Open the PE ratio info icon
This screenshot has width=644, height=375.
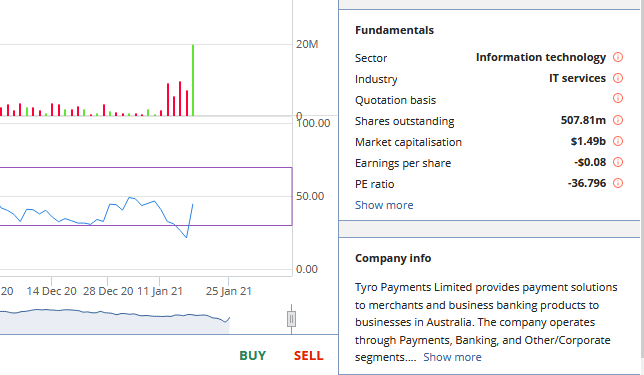(618, 183)
